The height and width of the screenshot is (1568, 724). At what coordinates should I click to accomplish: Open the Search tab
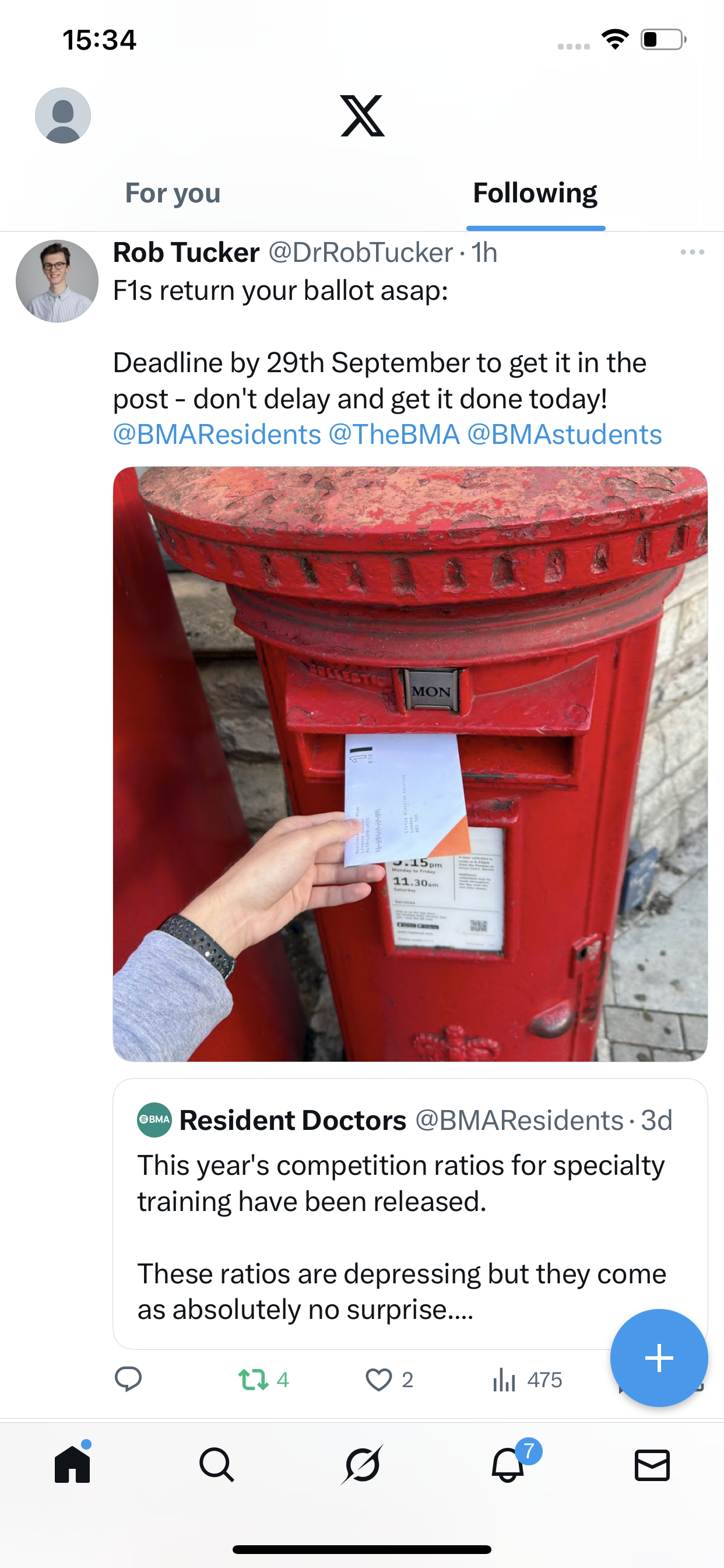coord(217,1465)
